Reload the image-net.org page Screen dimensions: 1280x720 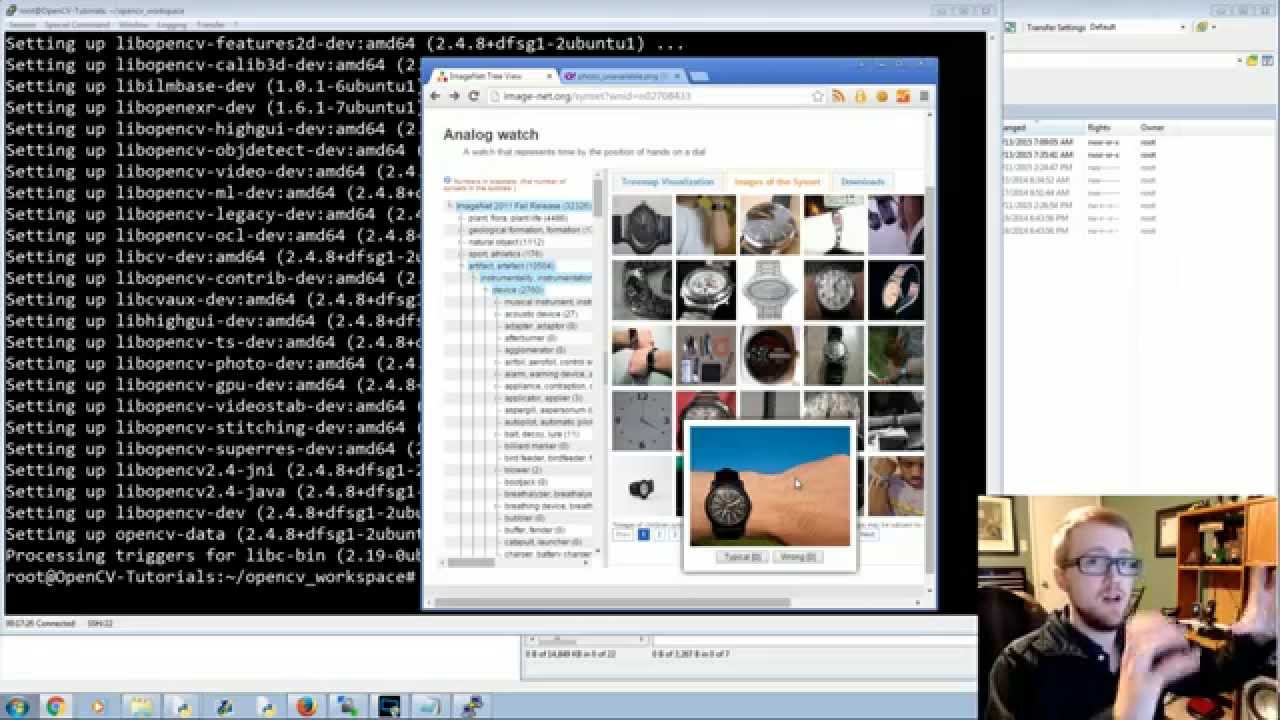pyautogui.click(x=474, y=96)
